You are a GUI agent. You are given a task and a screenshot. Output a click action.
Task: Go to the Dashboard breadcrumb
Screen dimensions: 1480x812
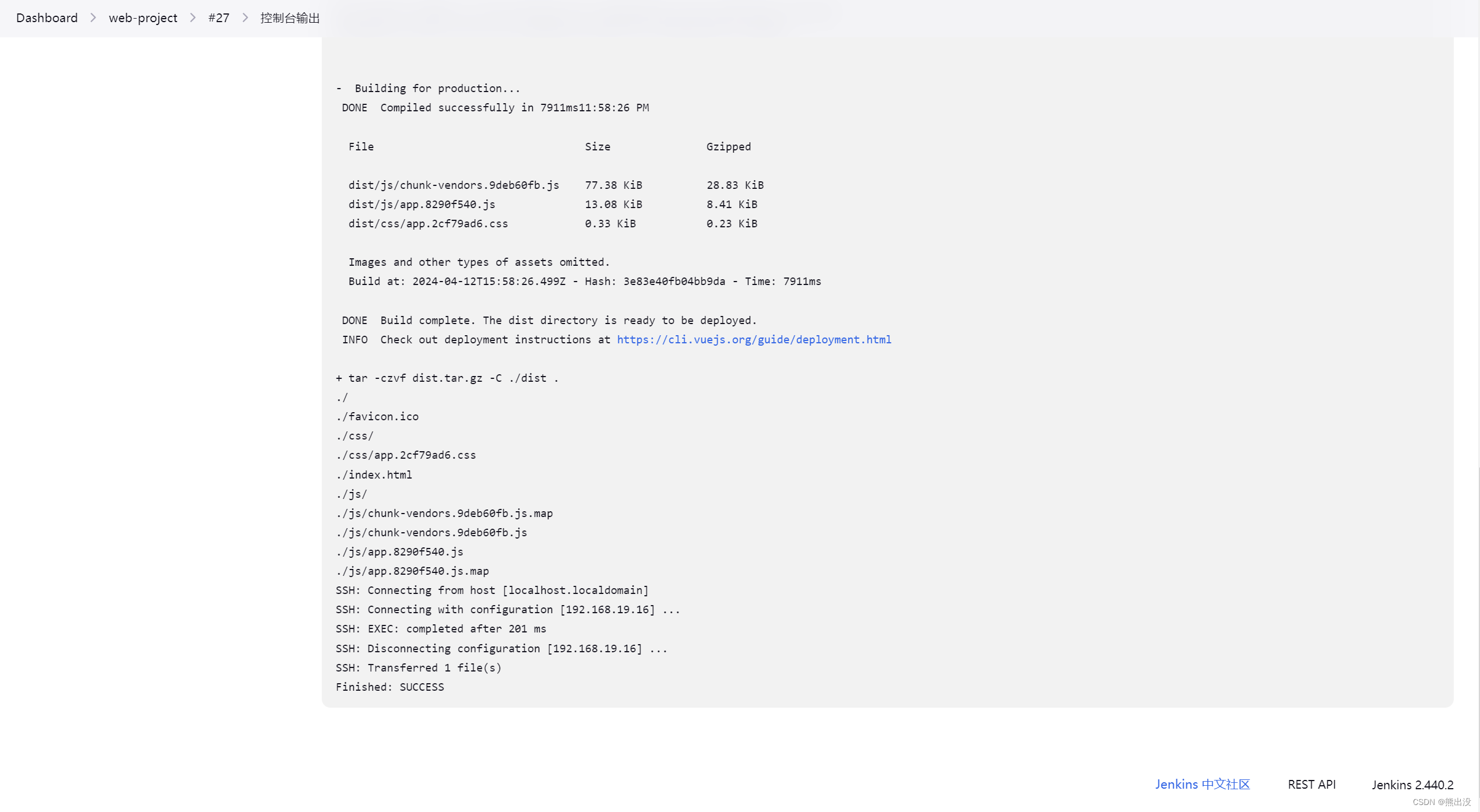tap(47, 18)
